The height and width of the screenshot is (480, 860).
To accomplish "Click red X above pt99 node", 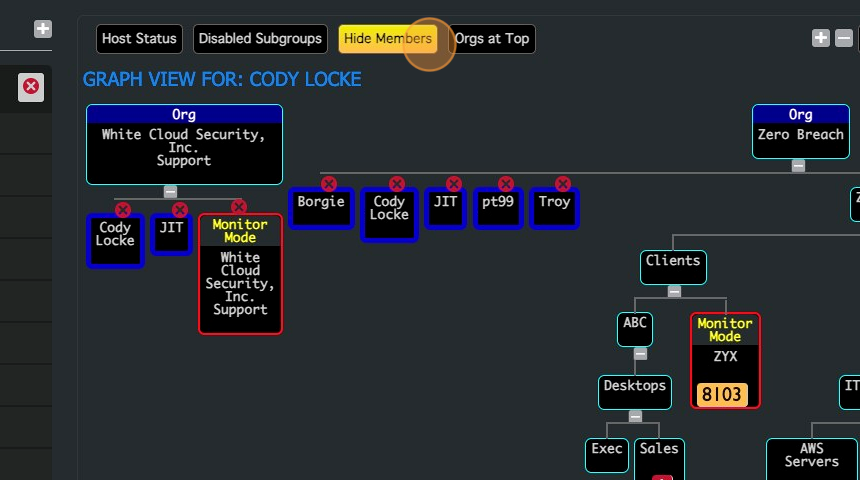I will (506, 184).
